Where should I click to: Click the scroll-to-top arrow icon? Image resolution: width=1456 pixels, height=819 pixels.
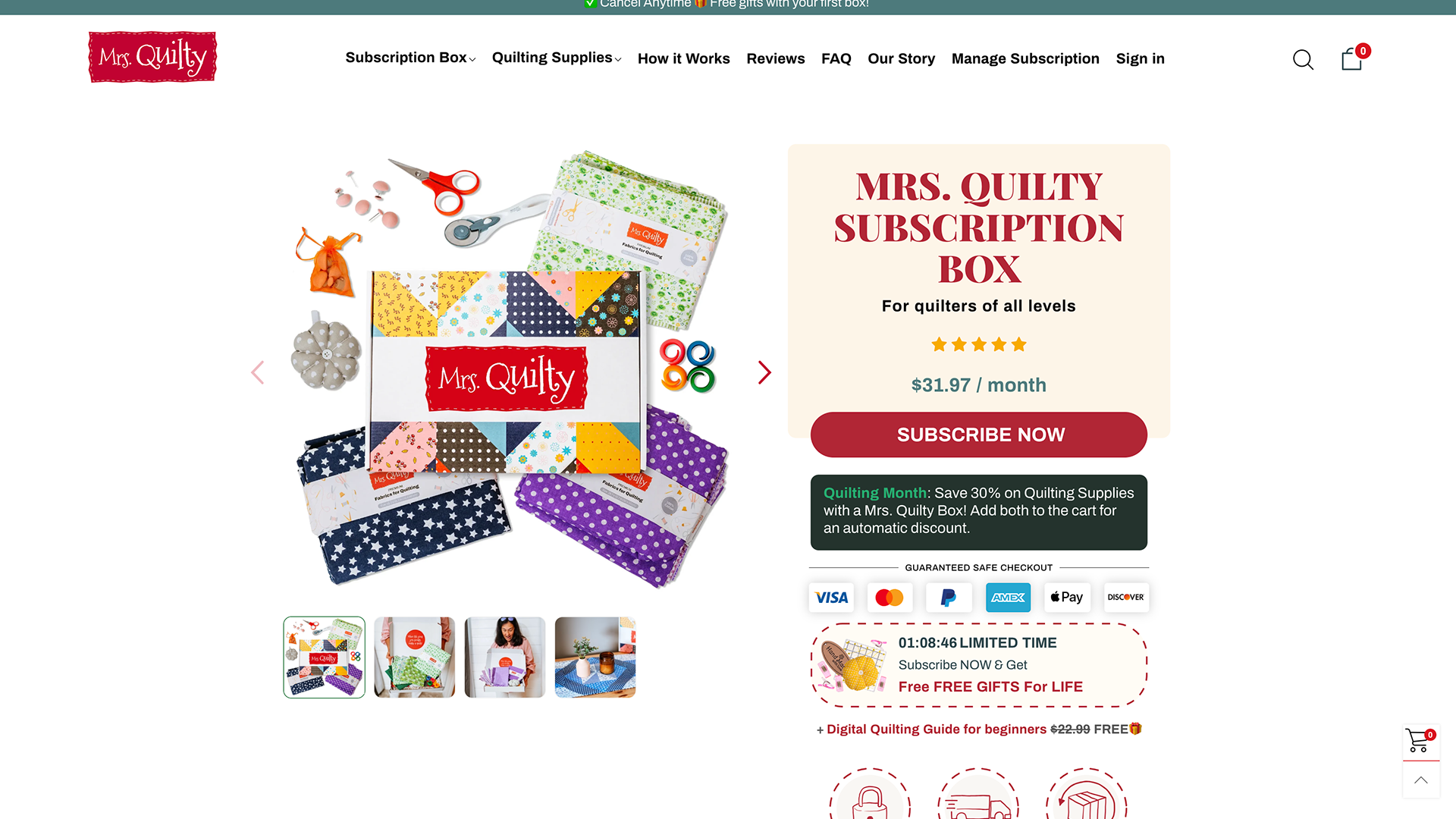[1420, 780]
